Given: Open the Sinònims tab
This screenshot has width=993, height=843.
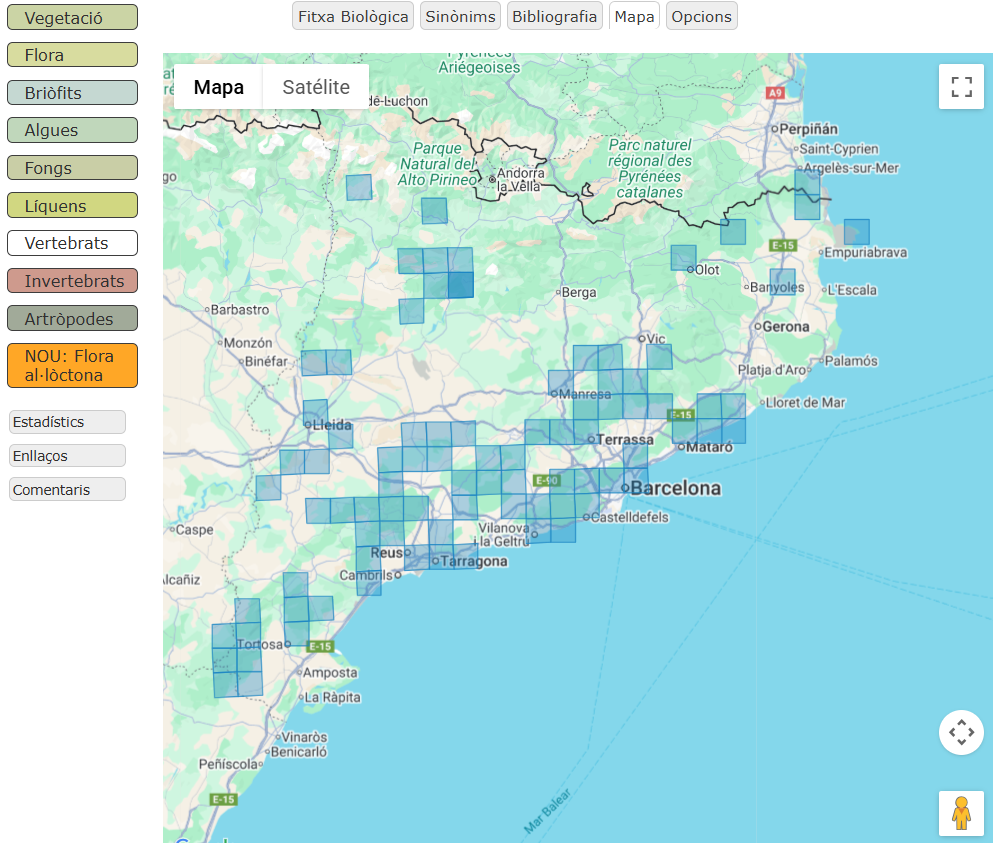Looking at the screenshot, I should pos(459,15).
